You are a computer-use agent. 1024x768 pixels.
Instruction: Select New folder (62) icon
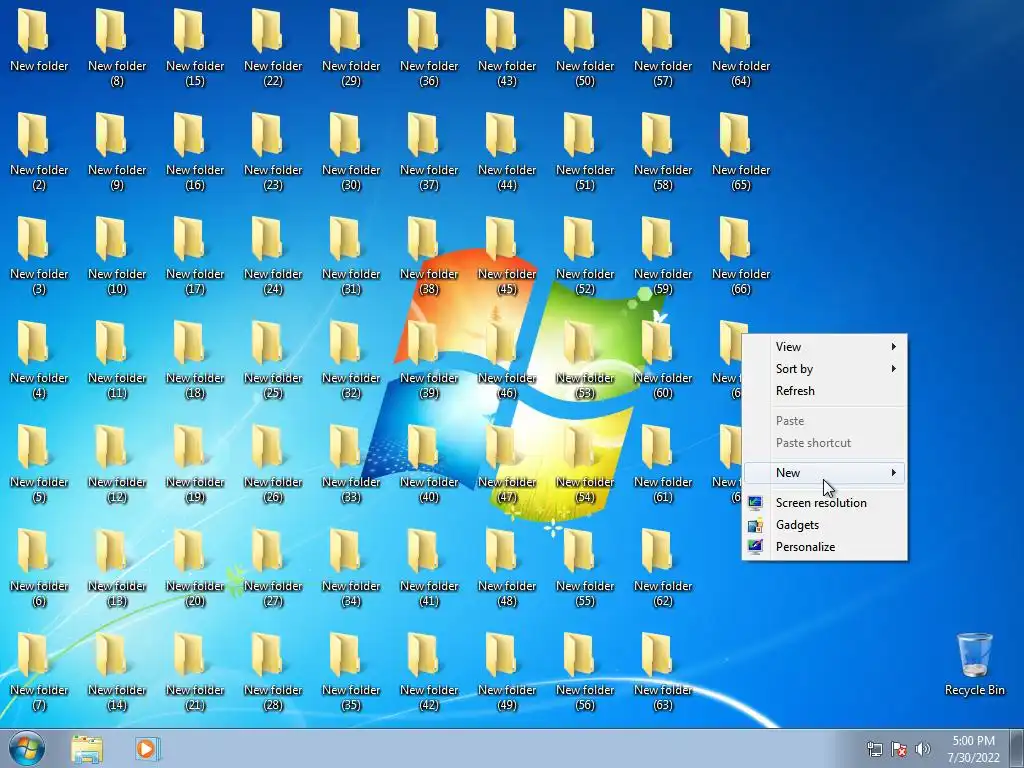click(x=656, y=551)
